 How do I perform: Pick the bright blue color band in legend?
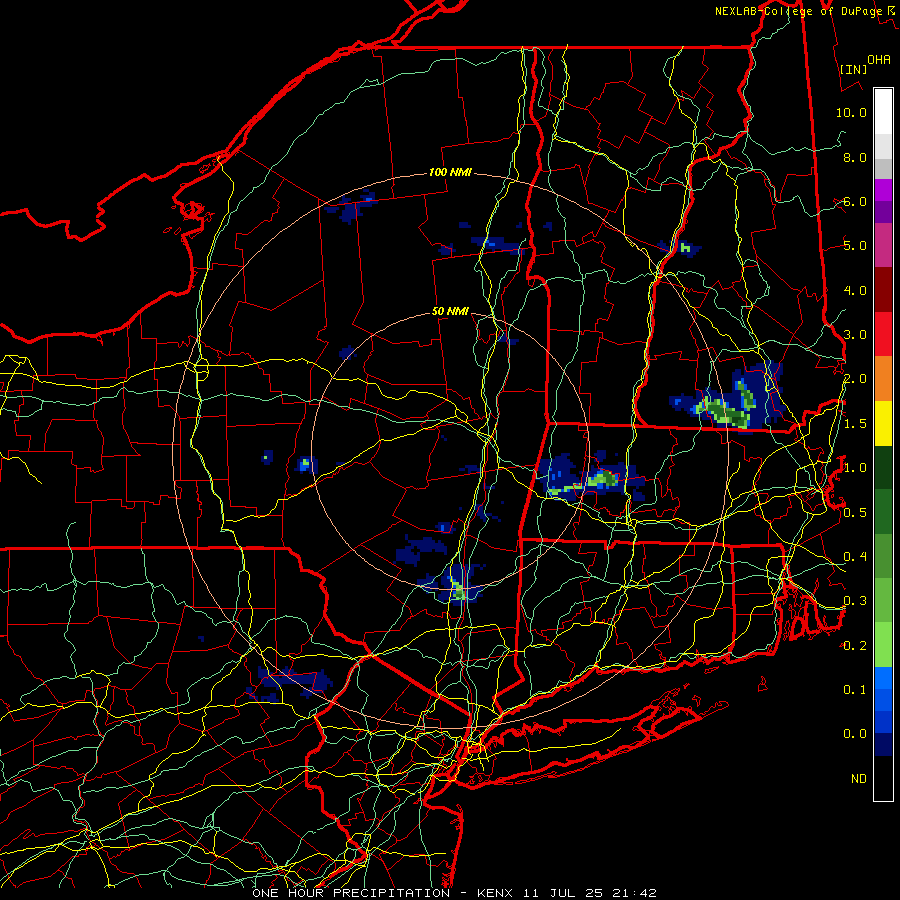click(883, 678)
